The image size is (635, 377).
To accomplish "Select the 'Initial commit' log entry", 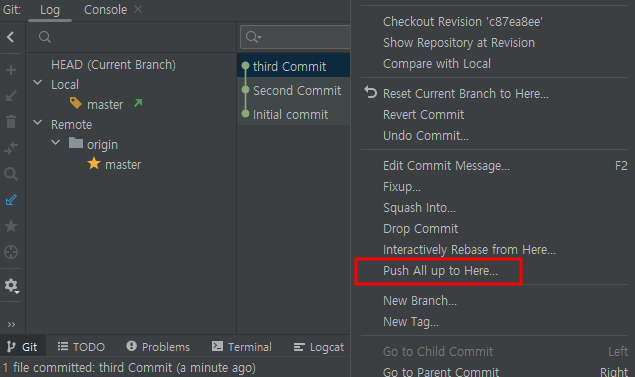I will (x=294, y=114).
